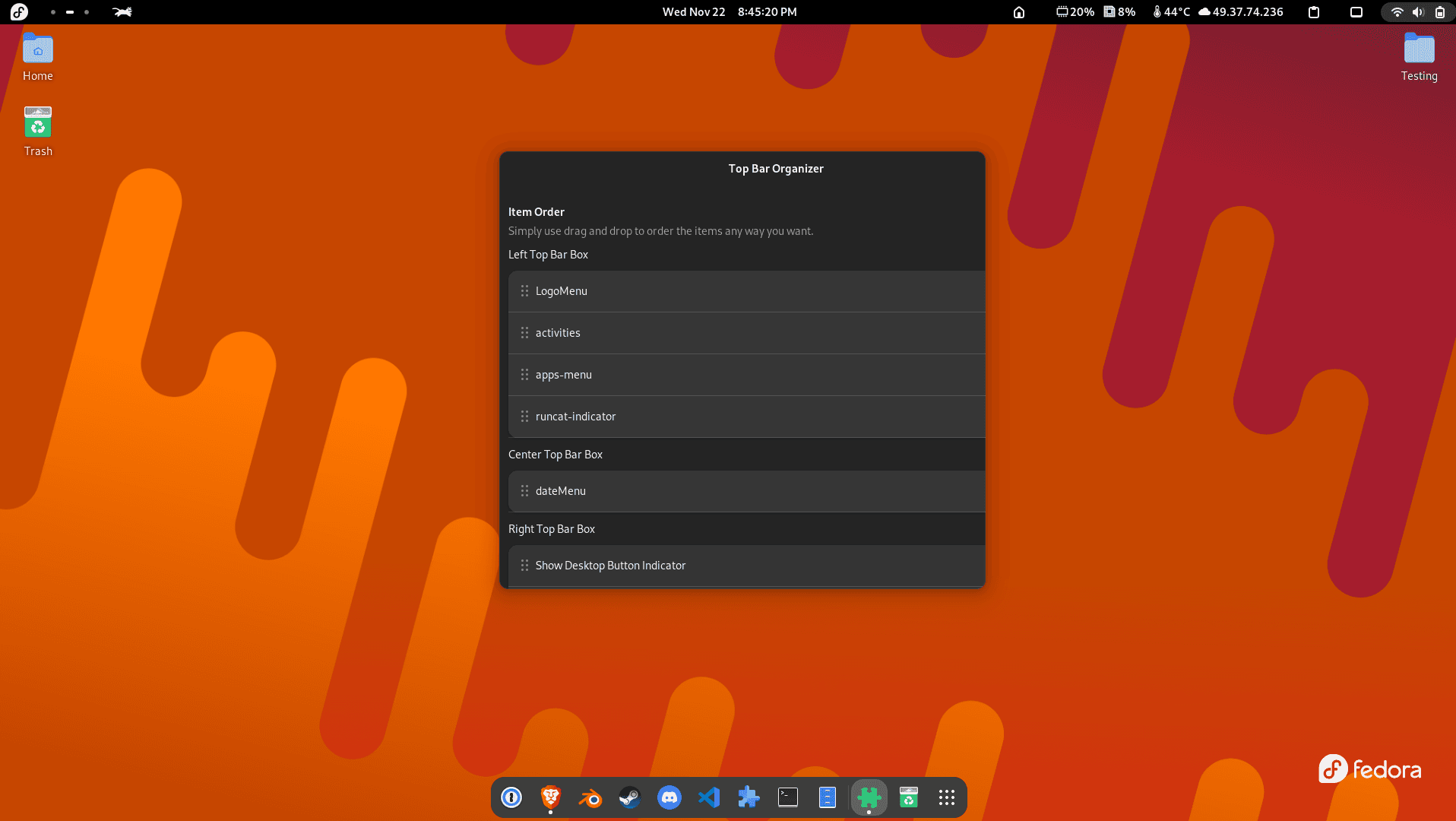This screenshot has width=1456, height=821.
Task: Open the Wi-Fi system status icon
Action: 1397,12
